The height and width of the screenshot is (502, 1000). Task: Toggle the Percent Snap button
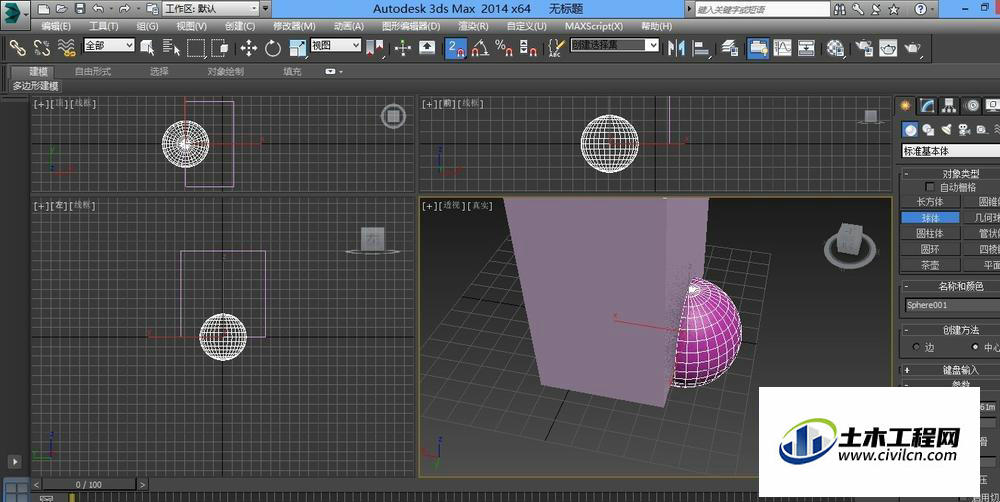point(504,47)
